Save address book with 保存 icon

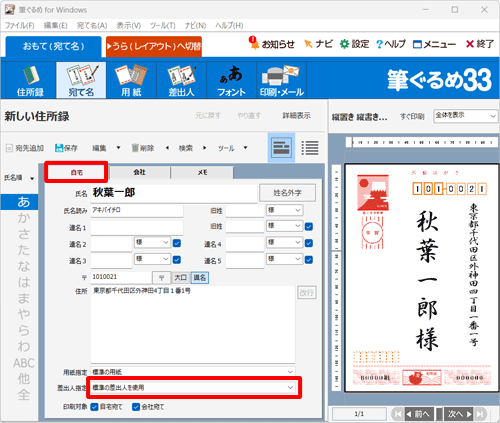click(66, 148)
